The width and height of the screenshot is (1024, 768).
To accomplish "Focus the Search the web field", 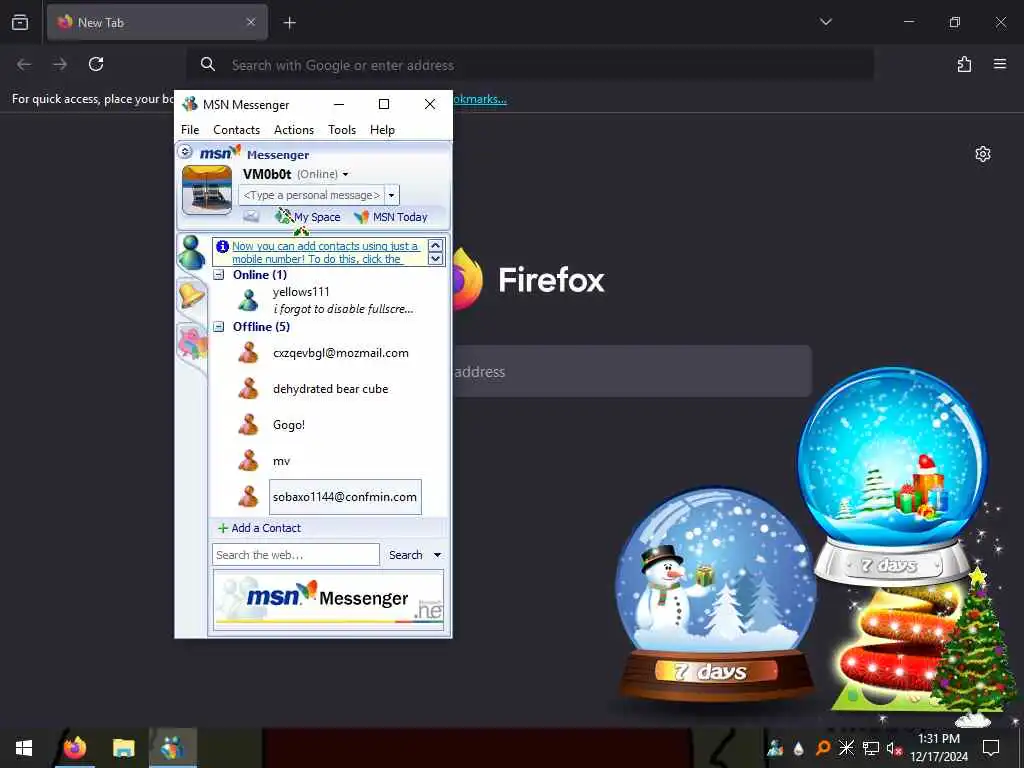I will click(295, 554).
